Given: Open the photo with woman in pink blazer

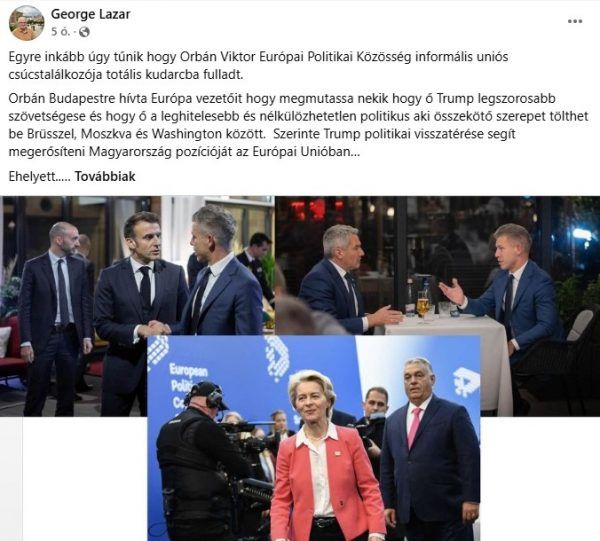Looking at the screenshot, I should (314, 438).
